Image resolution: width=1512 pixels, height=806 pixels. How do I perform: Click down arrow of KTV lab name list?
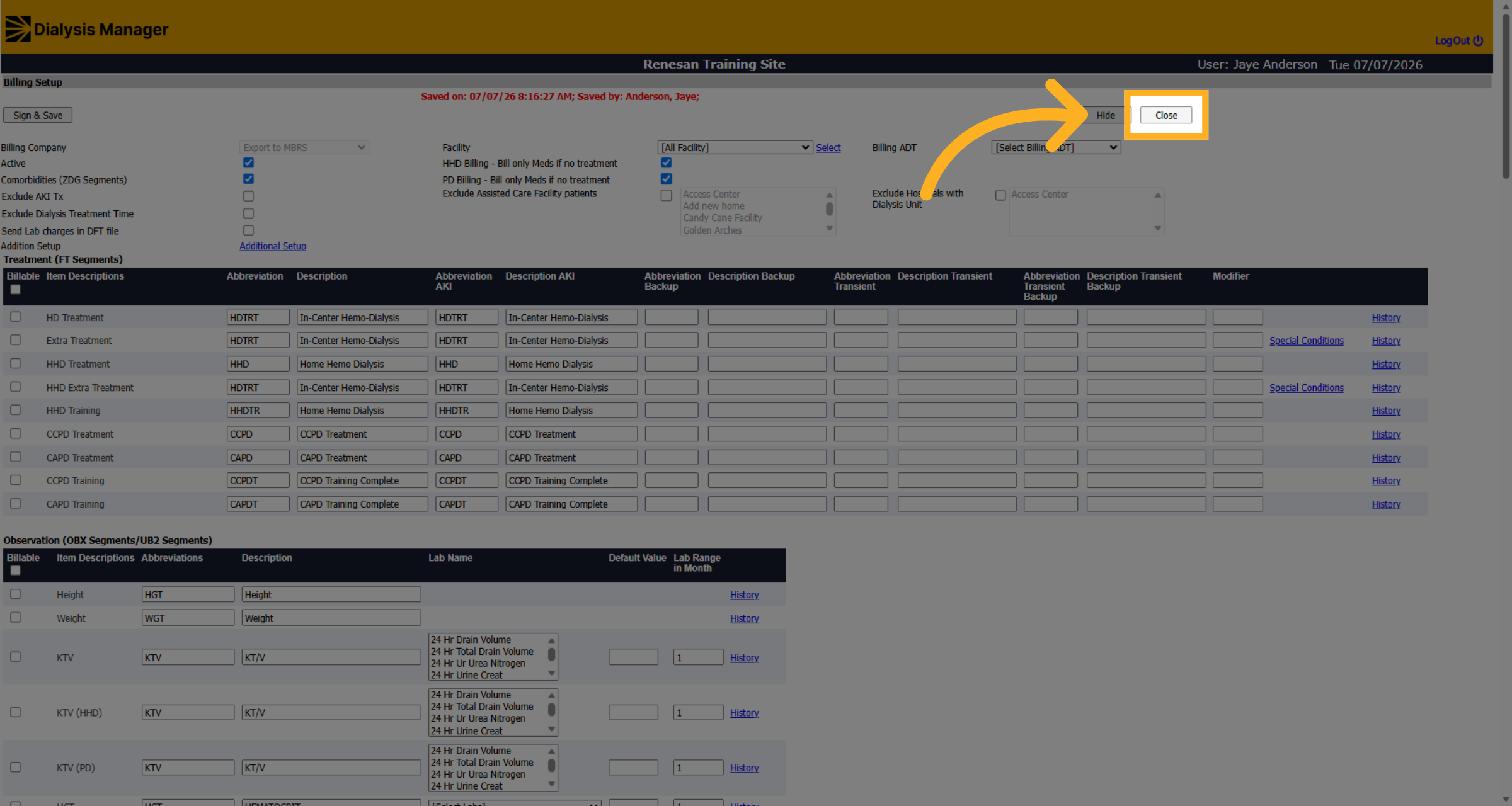point(551,673)
